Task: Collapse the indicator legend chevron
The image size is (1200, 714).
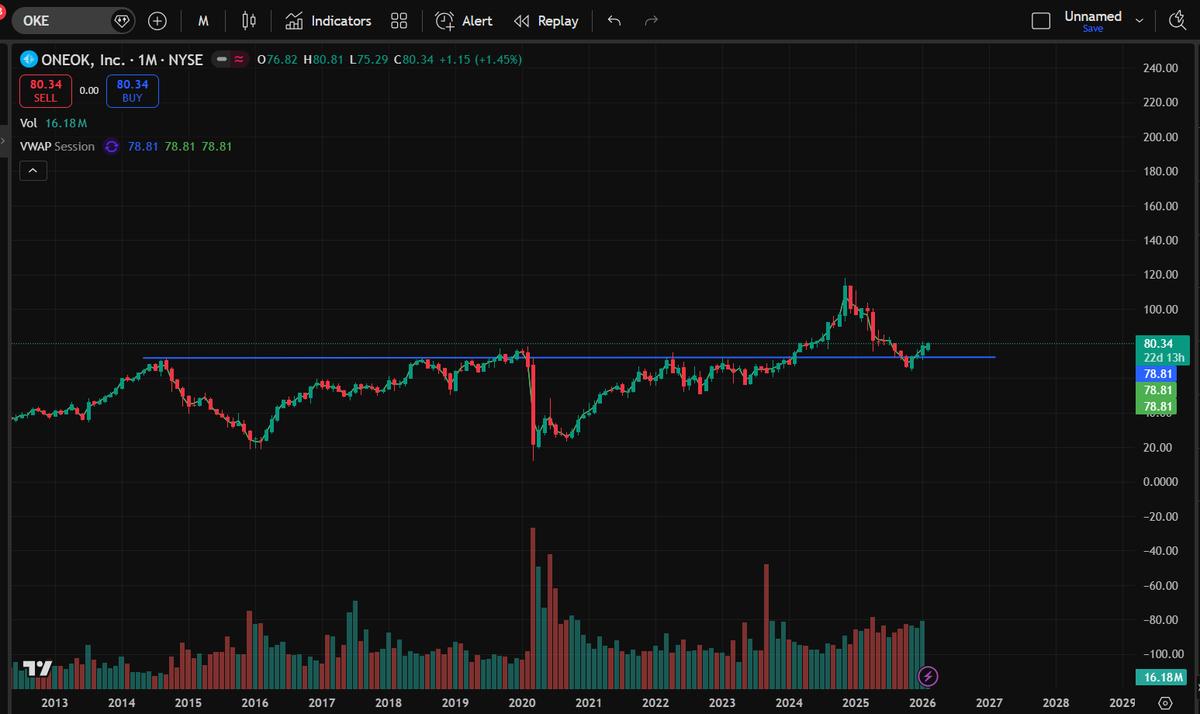Action: [x=33, y=171]
